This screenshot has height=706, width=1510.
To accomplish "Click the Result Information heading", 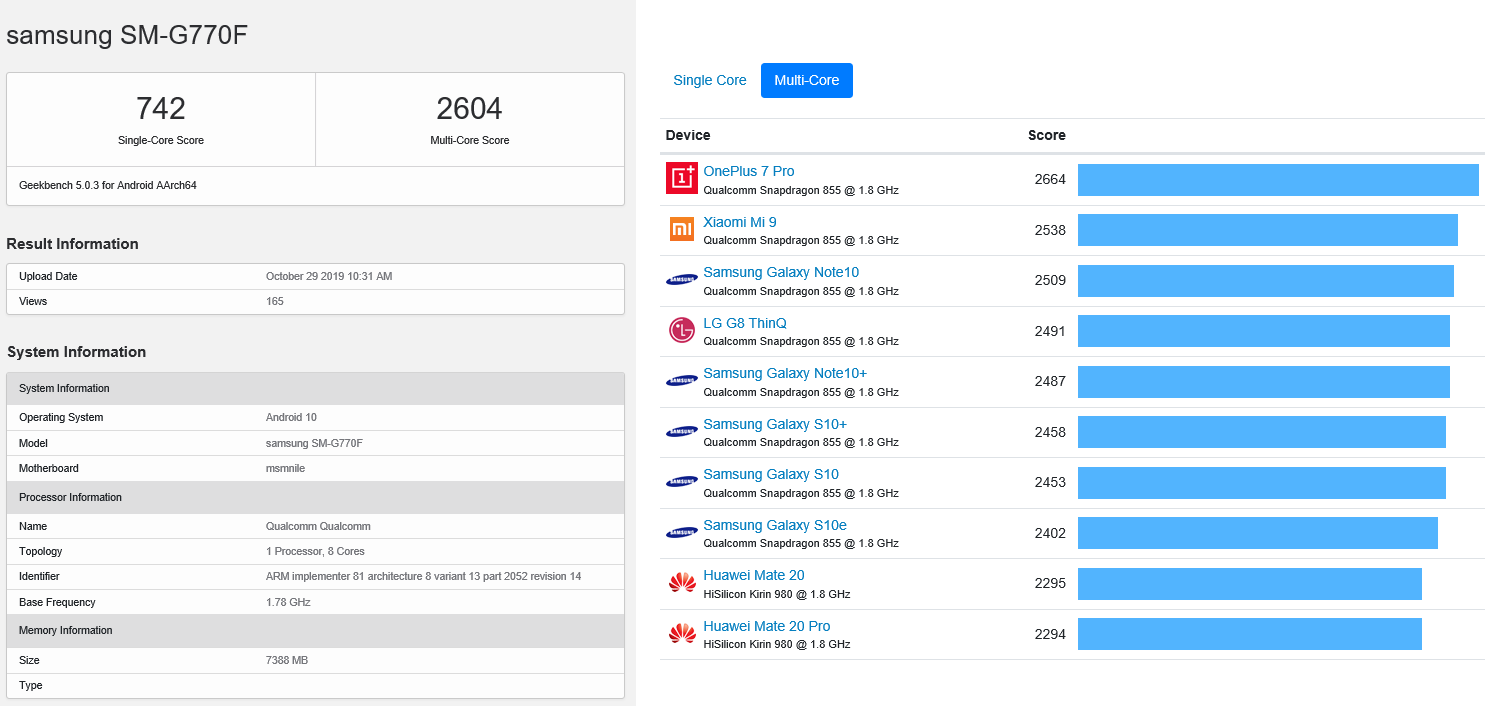I will (x=72, y=244).
